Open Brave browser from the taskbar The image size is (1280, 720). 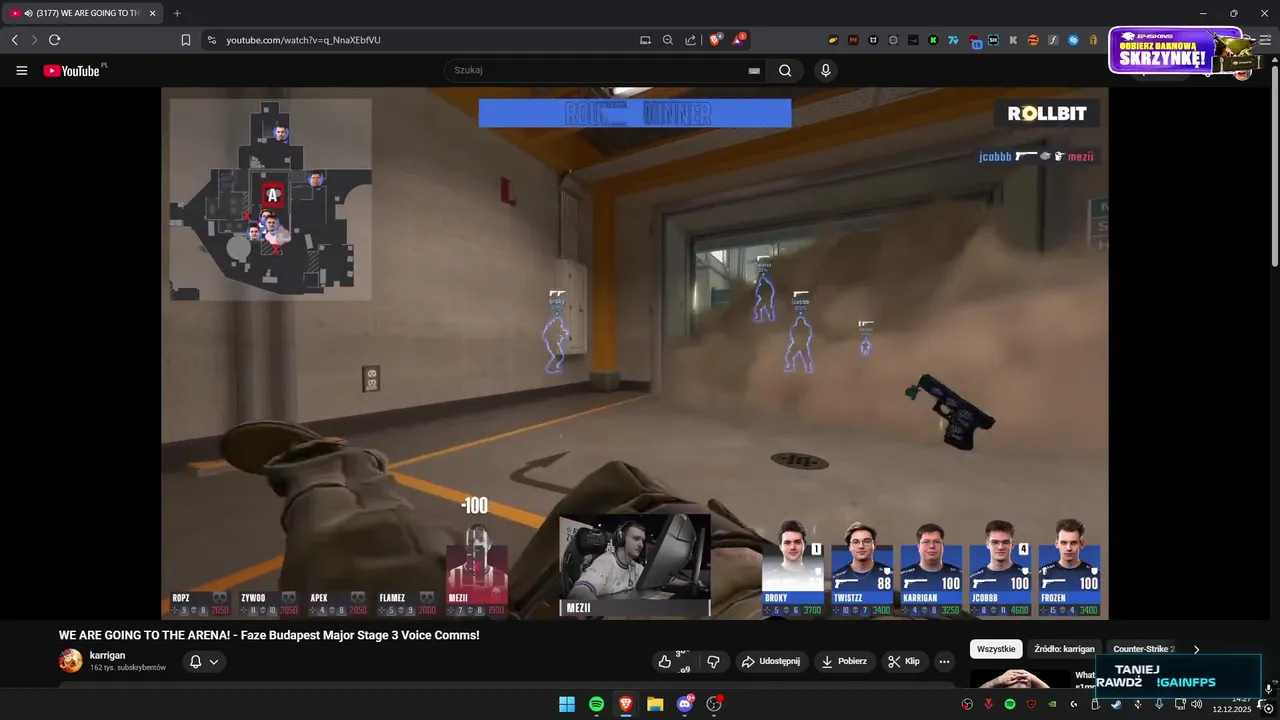point(626,704)
